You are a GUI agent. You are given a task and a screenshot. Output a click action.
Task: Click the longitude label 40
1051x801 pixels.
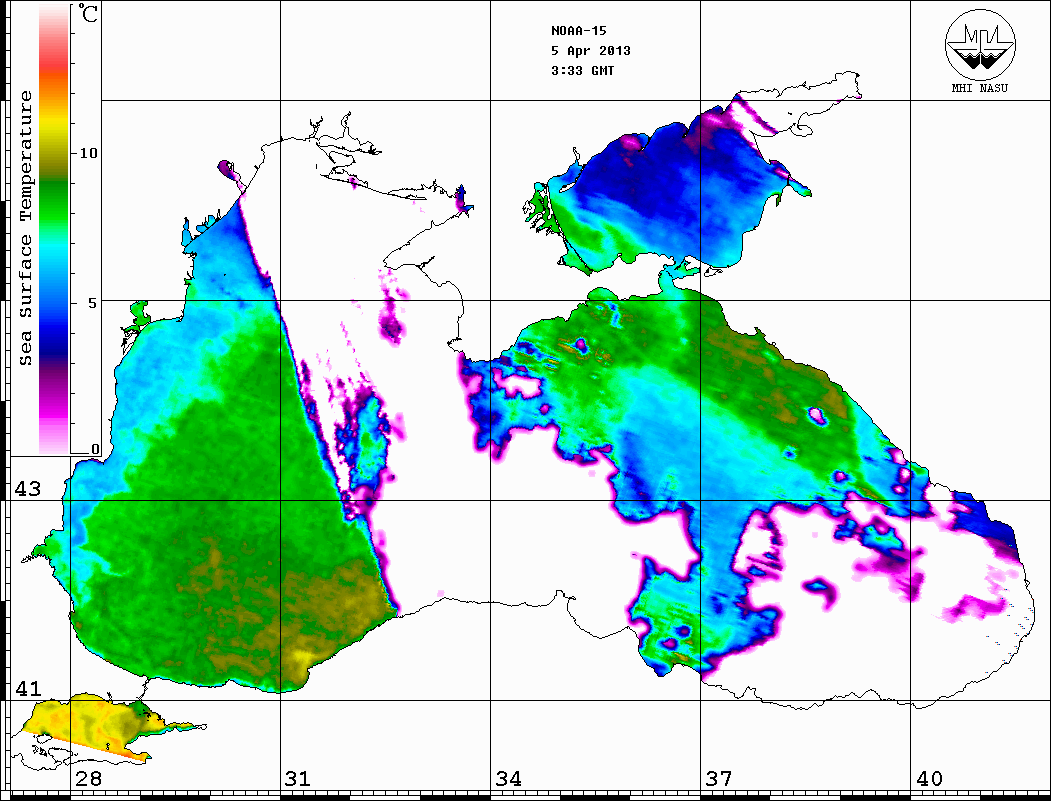(929, 778)
